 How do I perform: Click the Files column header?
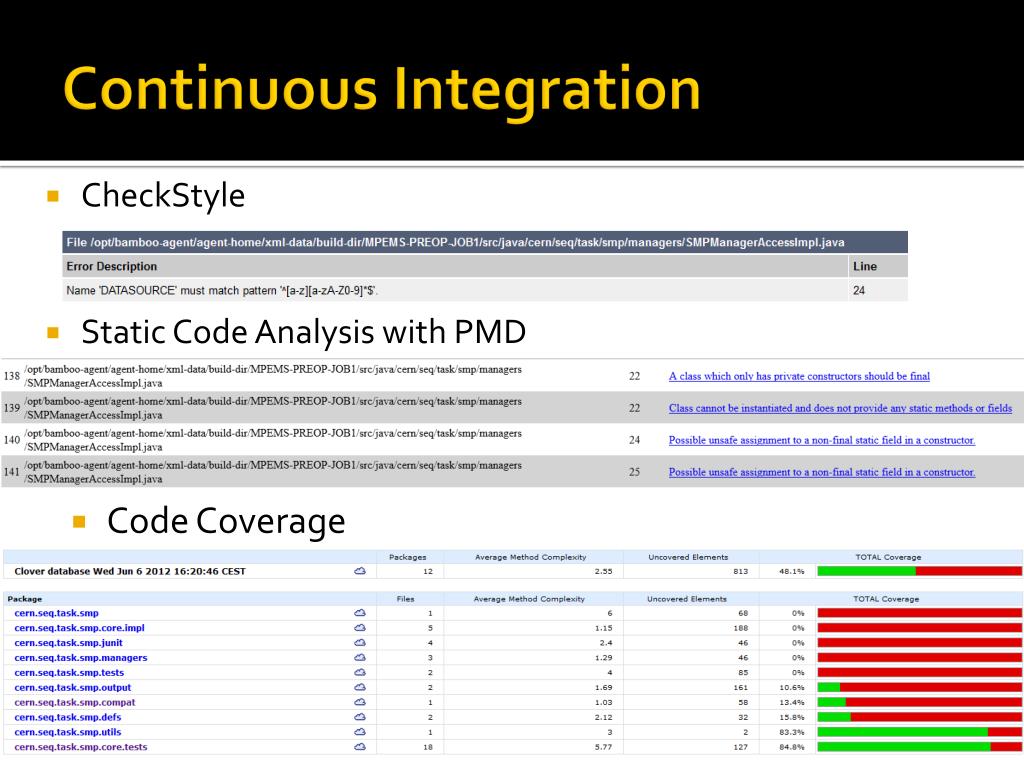tap(406, 599)
